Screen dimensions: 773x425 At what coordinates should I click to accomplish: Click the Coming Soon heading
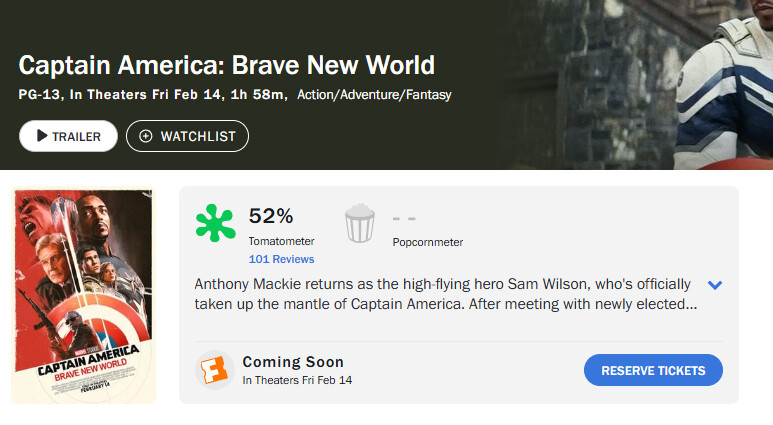(293, 362)
